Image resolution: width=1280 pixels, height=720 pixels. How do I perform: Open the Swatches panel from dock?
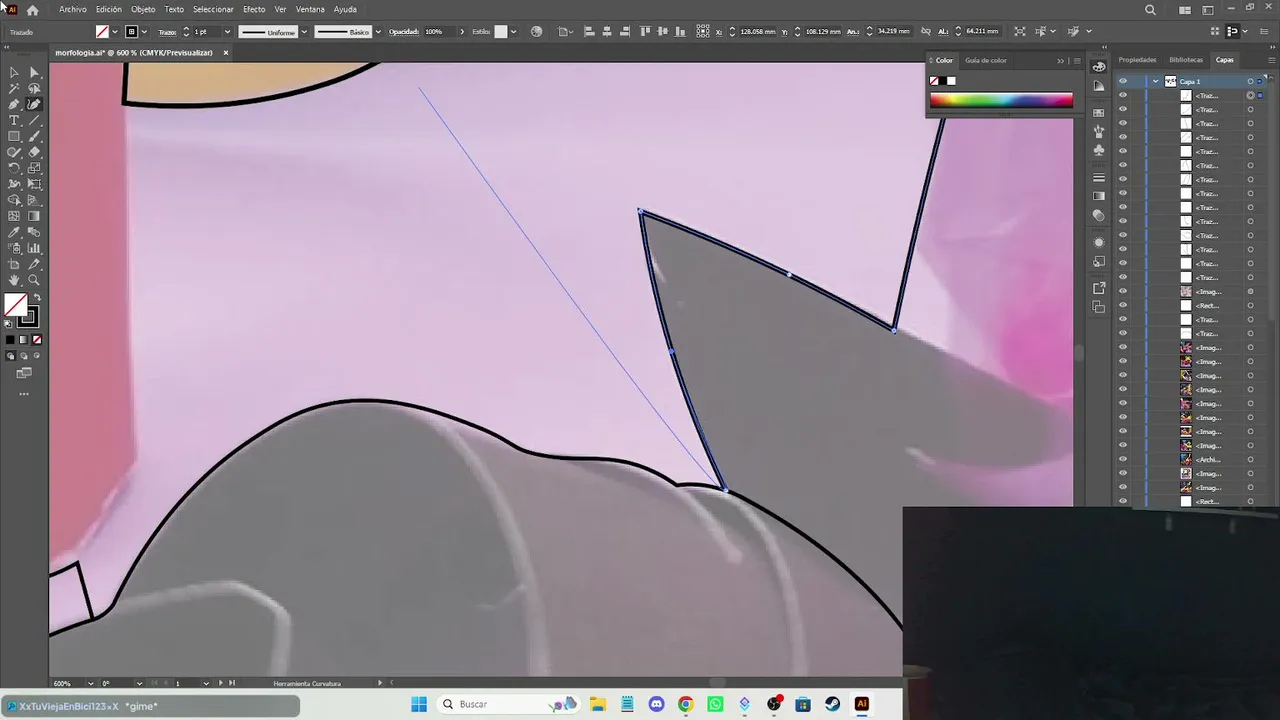click(1099, 113)
